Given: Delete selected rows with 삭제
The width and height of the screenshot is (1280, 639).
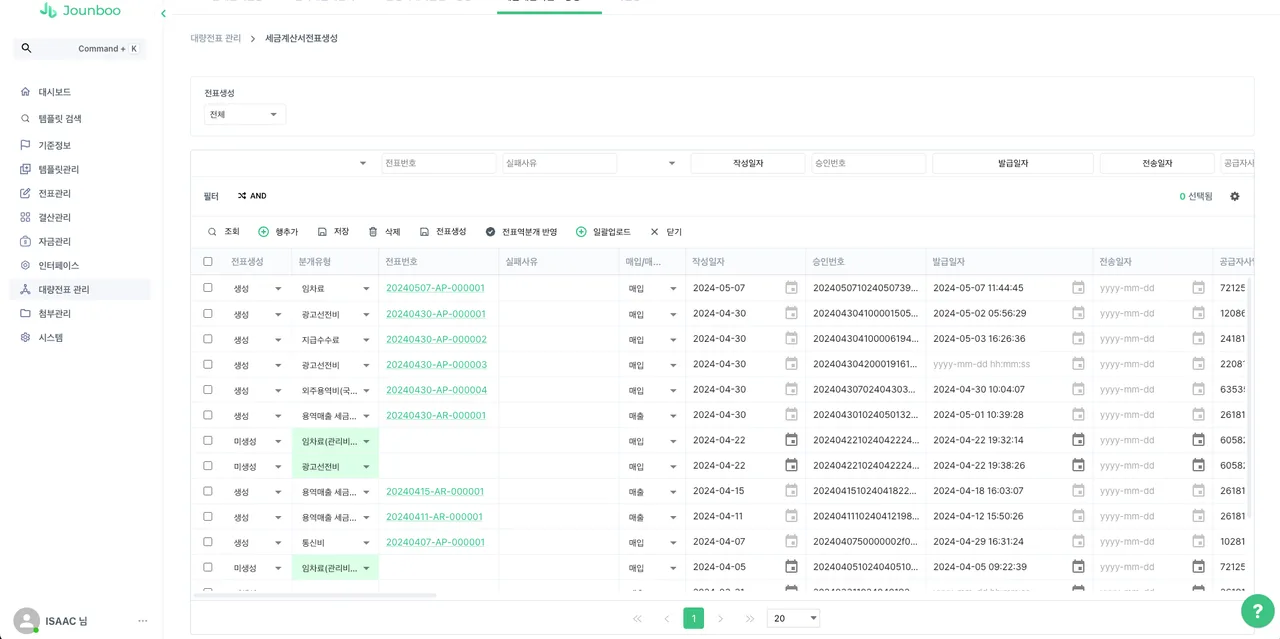Looking at the screenshot, I should click(x=384, y=232).
